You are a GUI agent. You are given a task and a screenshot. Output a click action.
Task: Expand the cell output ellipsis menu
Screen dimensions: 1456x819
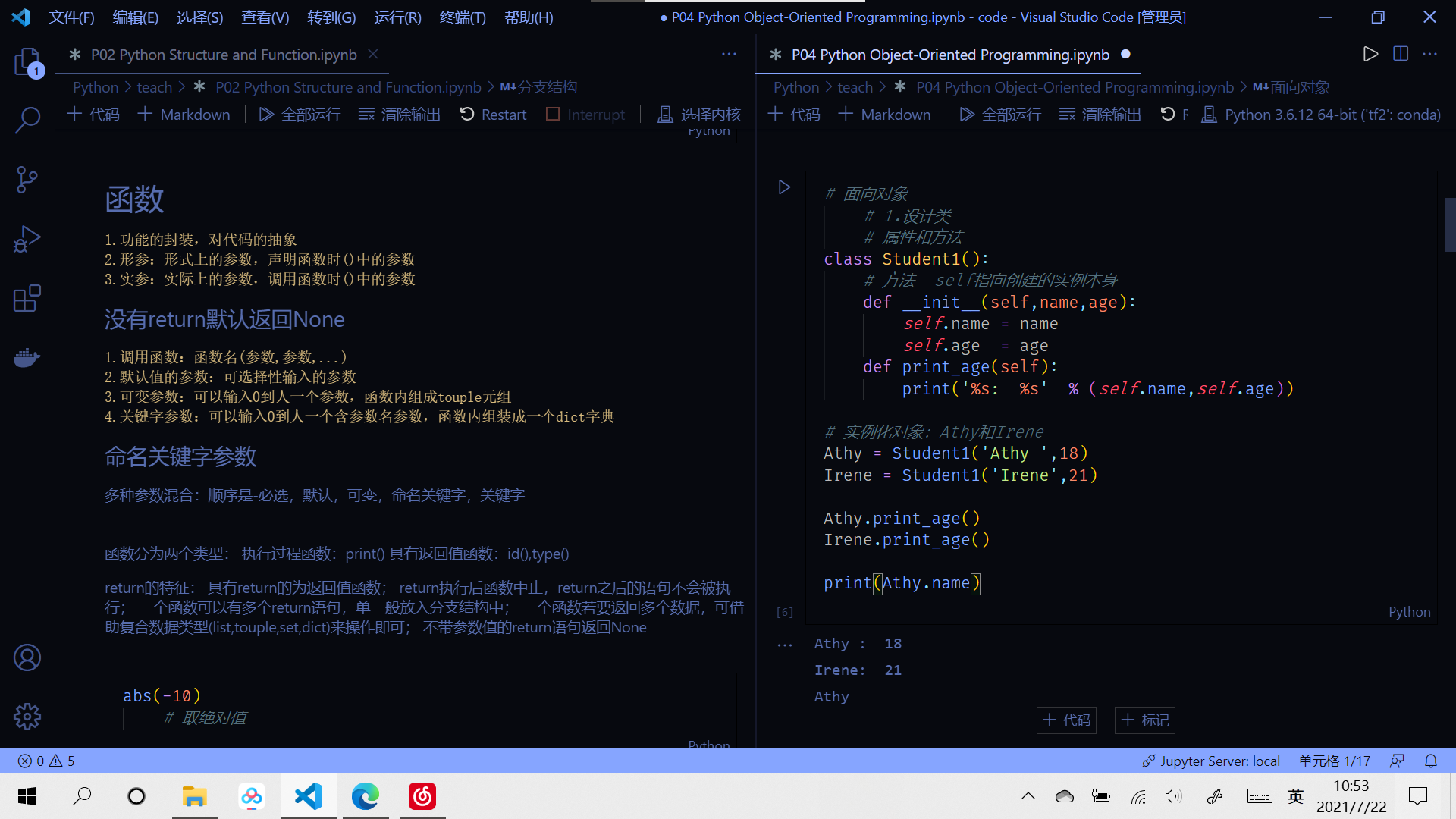point(784,645)
